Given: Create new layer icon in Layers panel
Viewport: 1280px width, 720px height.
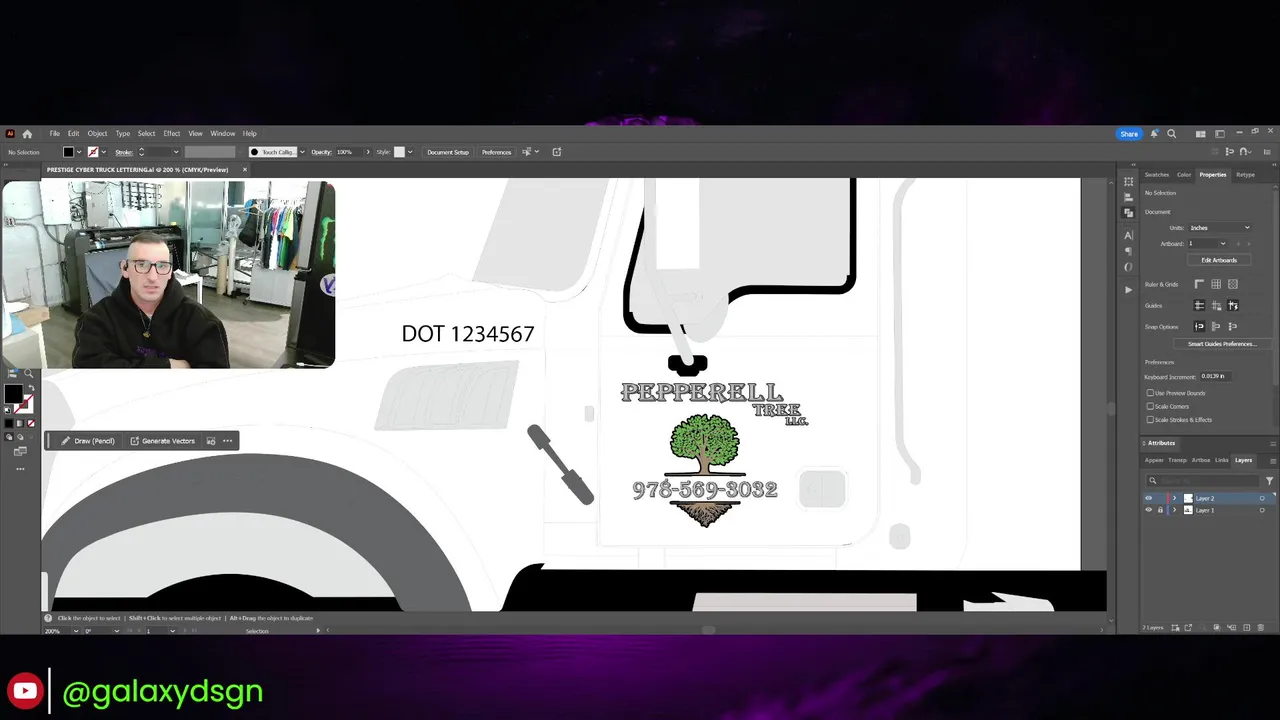Looking at the screenshot, I should point(1247,627).
